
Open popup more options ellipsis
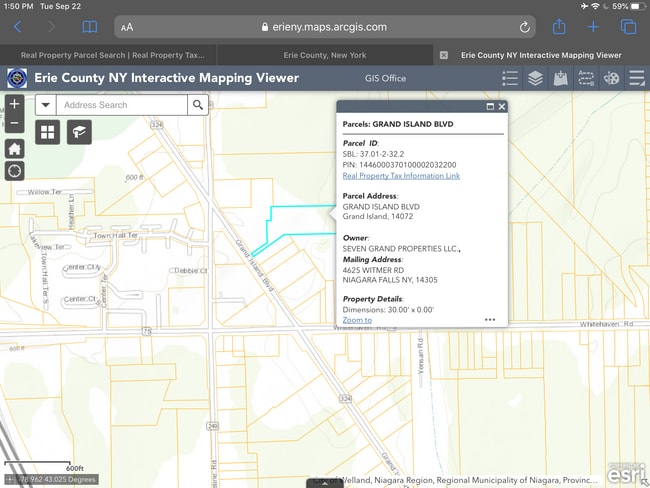tap(490, 320)
